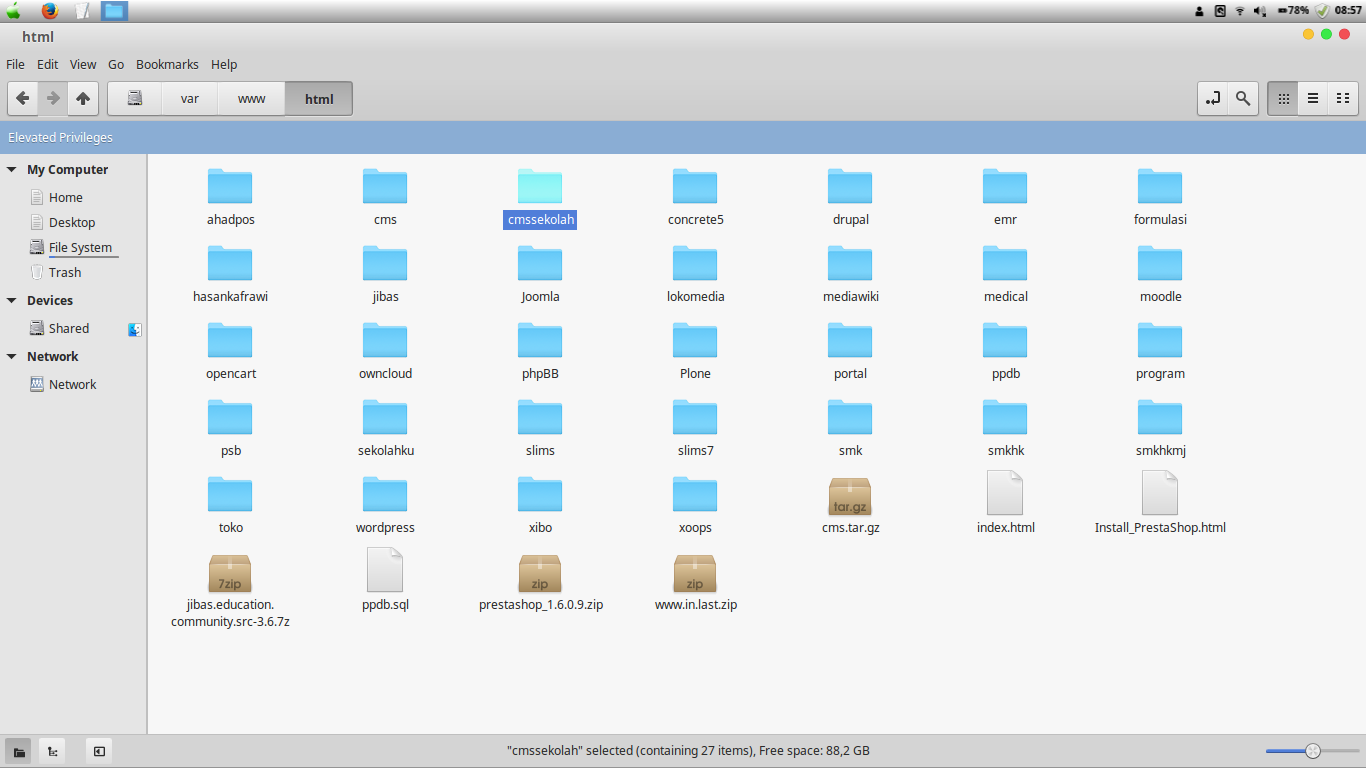The height and width of the screenshot is (768, 1366).
Task: Go back with the left arrow button
Action: pos(23,99)
